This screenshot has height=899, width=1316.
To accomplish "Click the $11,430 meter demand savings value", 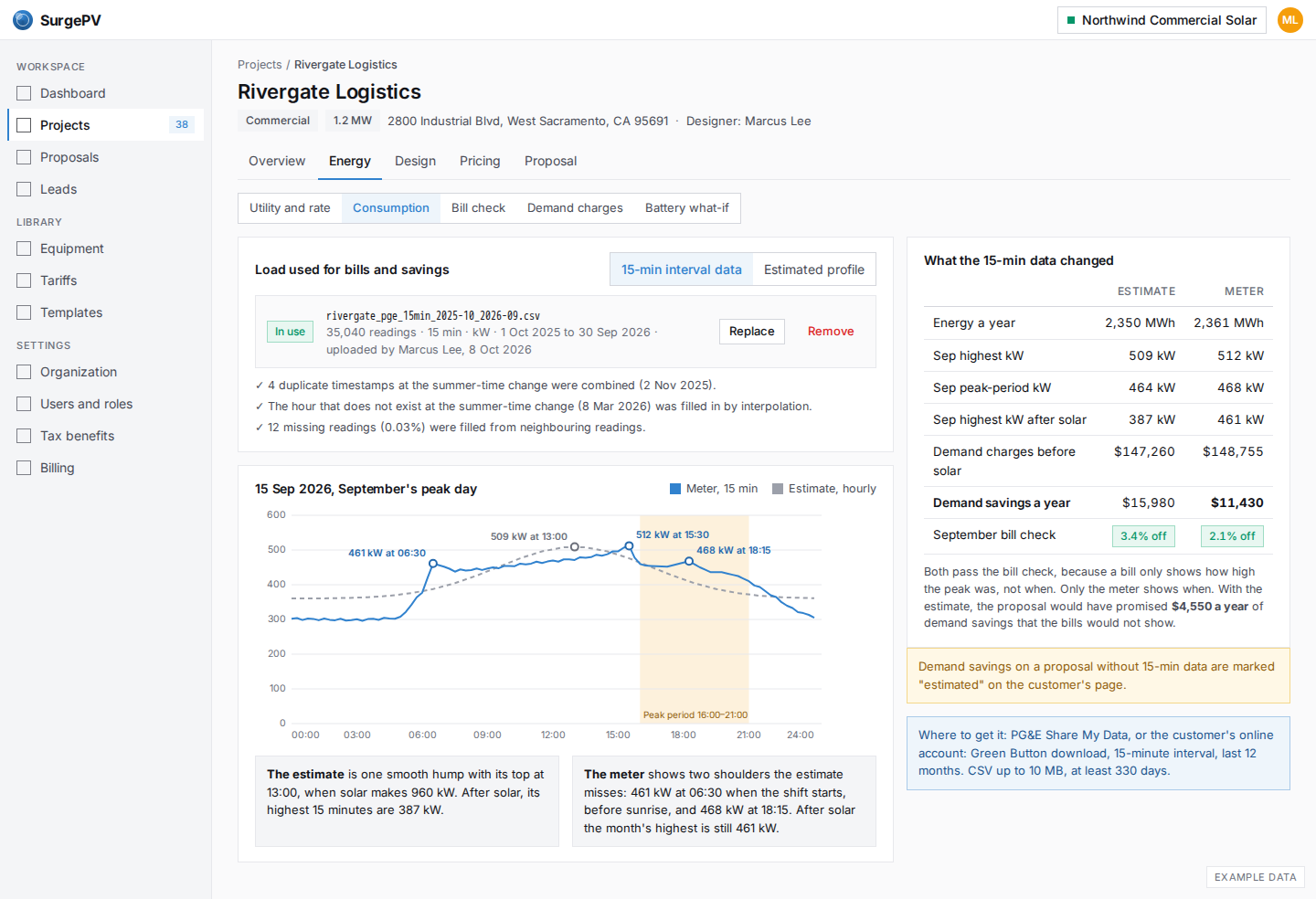I will click(x=1237, y=502).
